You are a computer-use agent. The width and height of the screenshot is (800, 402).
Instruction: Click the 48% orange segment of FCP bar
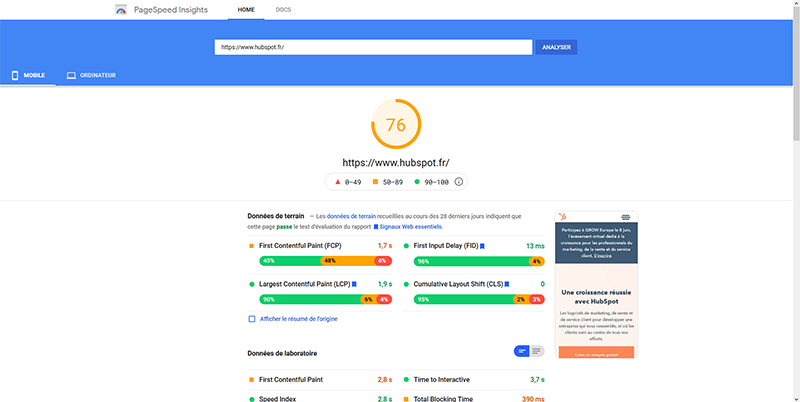click(x=348, y=261)
